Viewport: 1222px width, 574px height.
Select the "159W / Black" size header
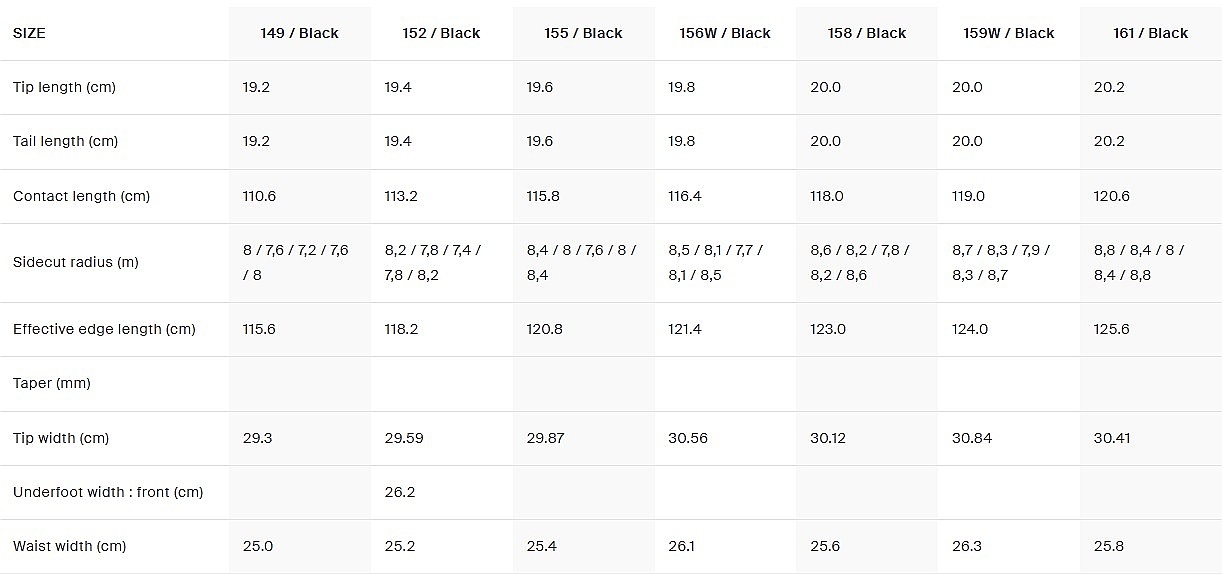tap(1009, 33)
